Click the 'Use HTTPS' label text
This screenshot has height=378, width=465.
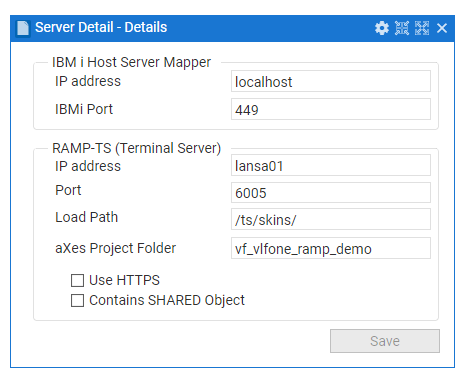point(124,280)
